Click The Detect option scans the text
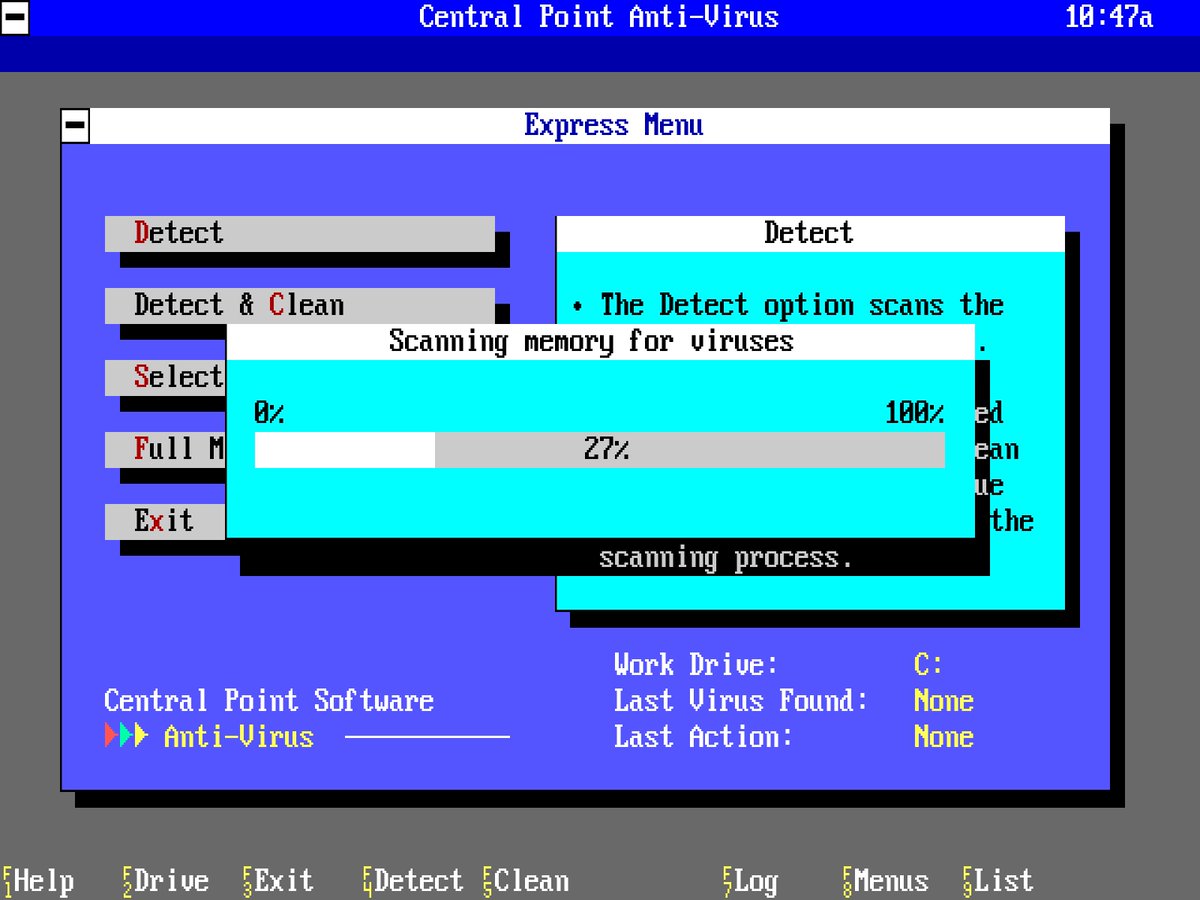The image size is (1200, 900). [802, 306]
